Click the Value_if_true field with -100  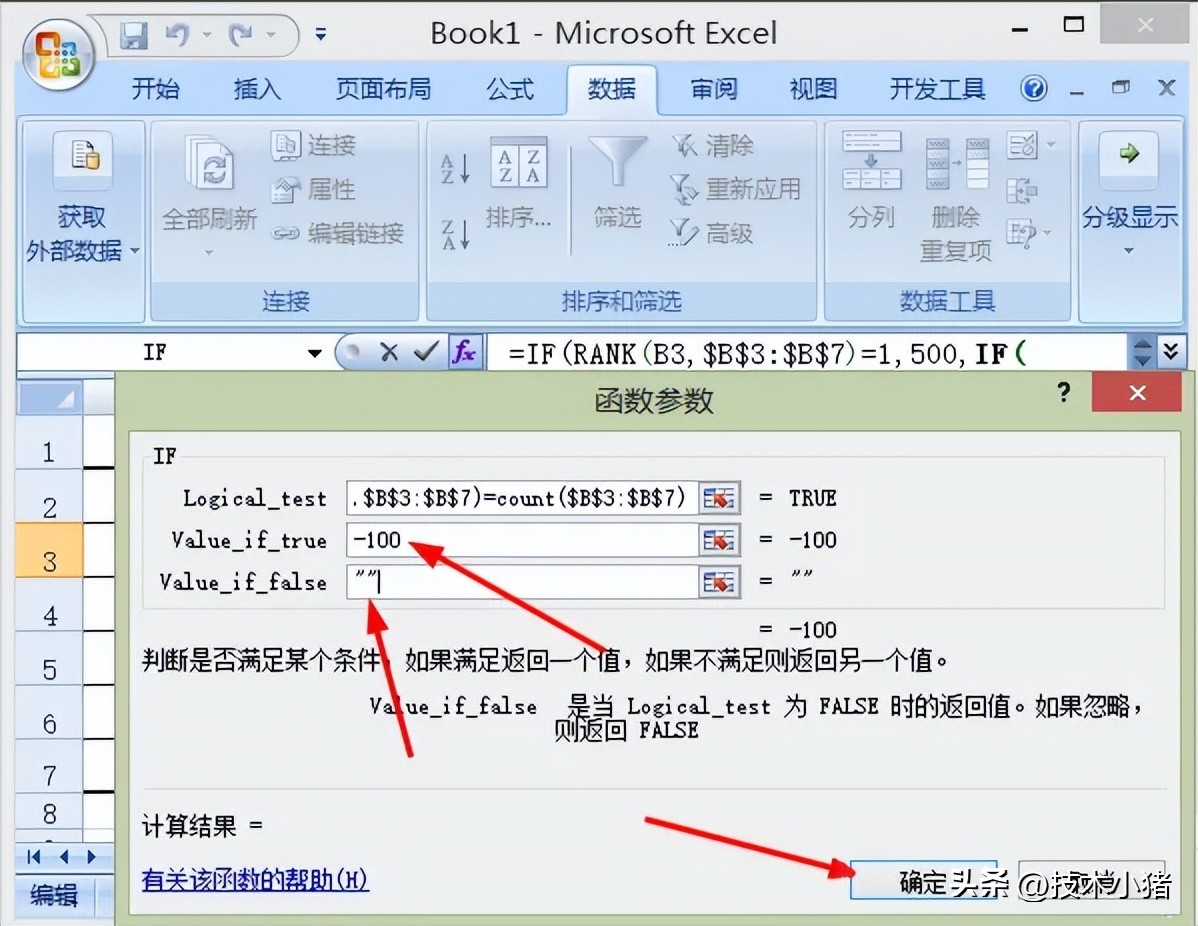click(x=522, y=540)
